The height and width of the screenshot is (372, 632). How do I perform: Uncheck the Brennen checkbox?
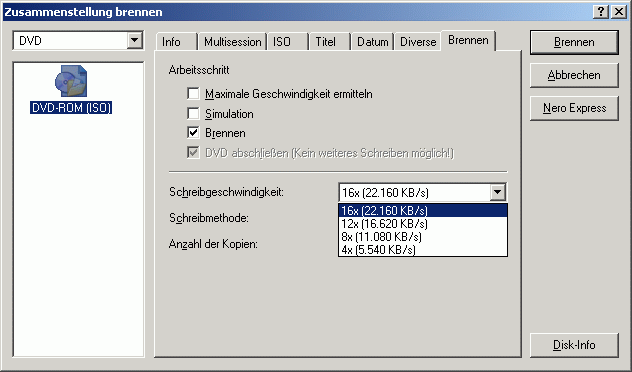193,133
